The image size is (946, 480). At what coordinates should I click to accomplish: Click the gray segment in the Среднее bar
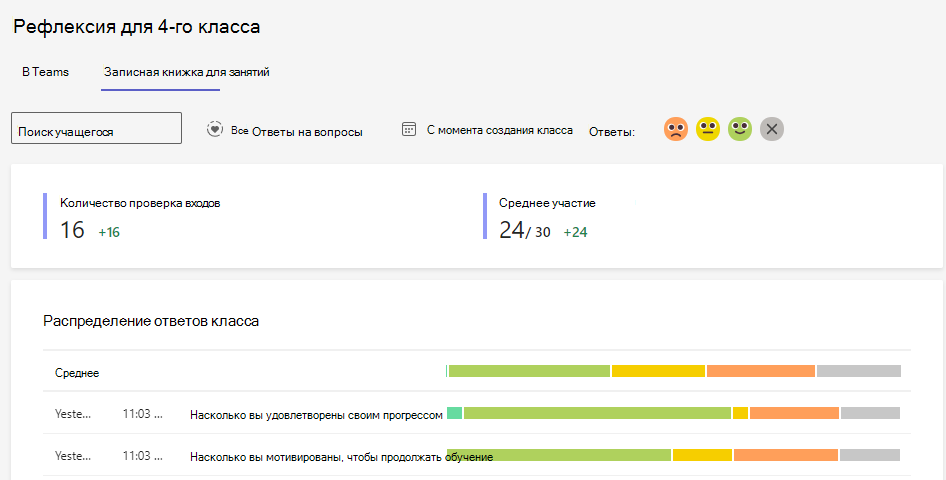click(x=859, y=371)
